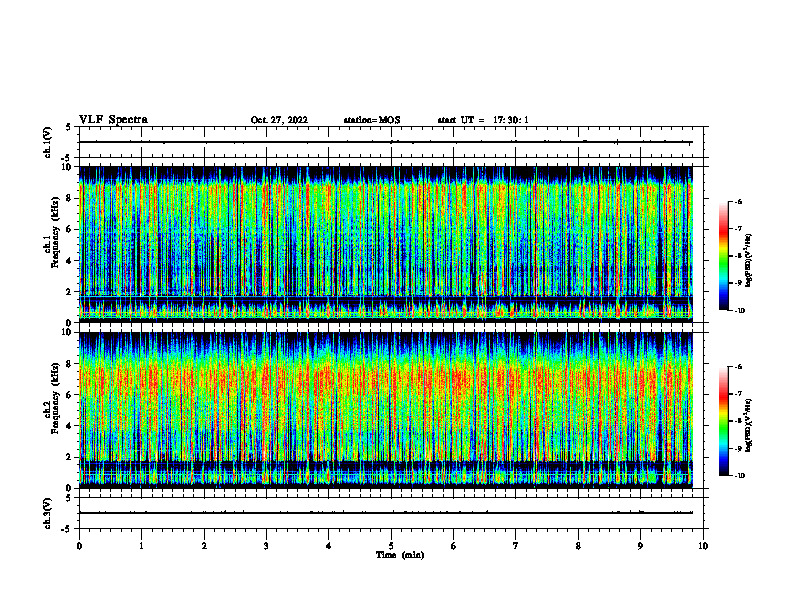Click the ch.3(V) waveform strip
The width and height of the screenshot is (792, 612).
[x=391, y=513]
